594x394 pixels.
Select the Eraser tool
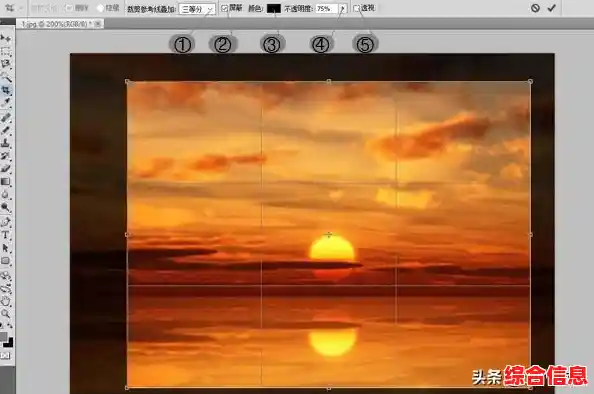(6, 169)
